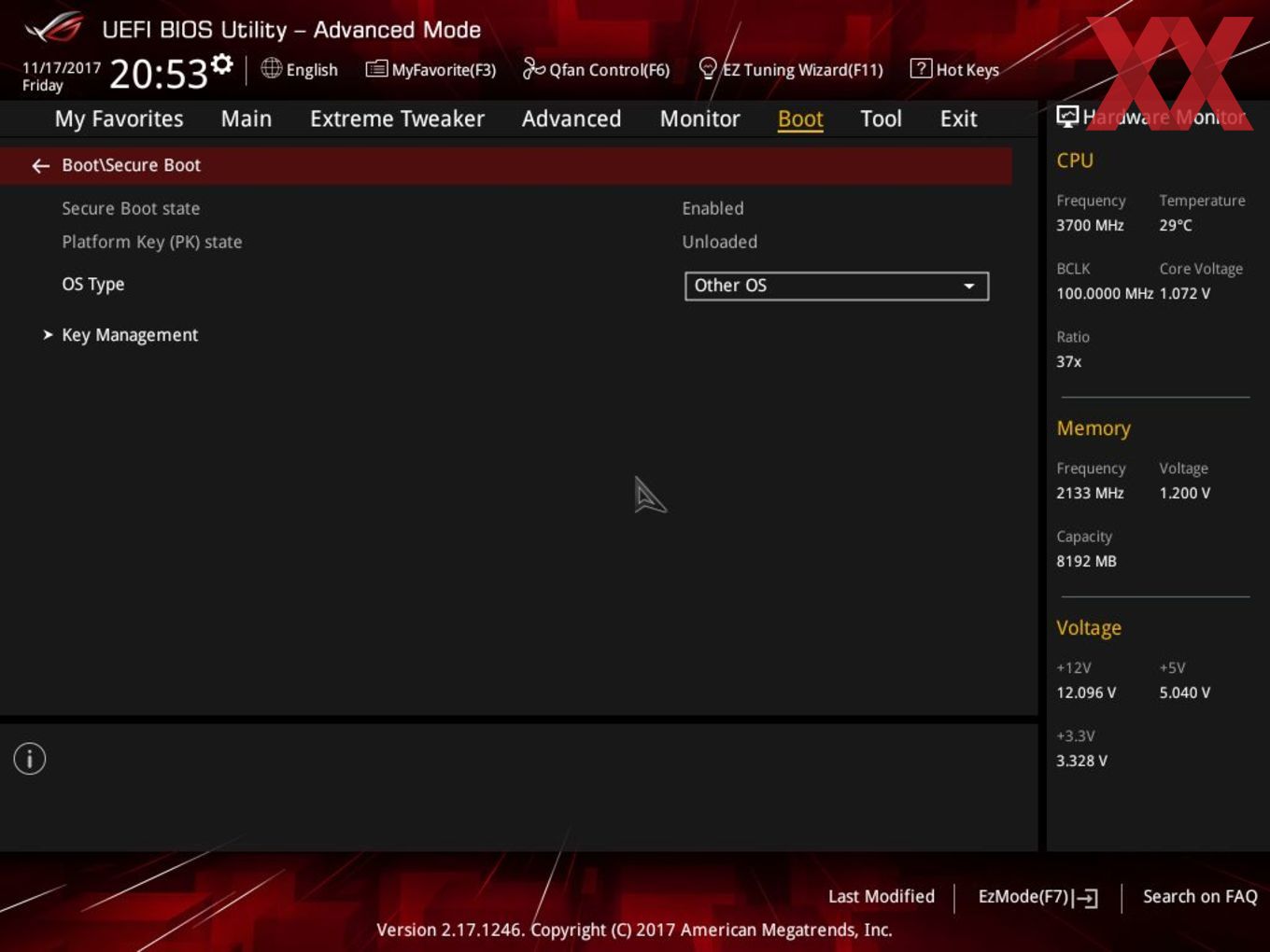Click the Unloaded value

pyautogui.click(x=720, y=242)
